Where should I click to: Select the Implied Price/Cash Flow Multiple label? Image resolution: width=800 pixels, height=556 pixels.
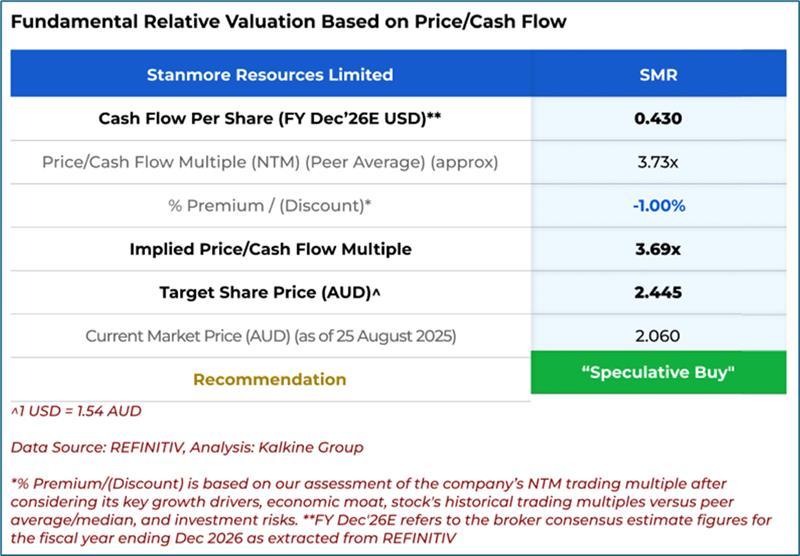coord(270,249)
